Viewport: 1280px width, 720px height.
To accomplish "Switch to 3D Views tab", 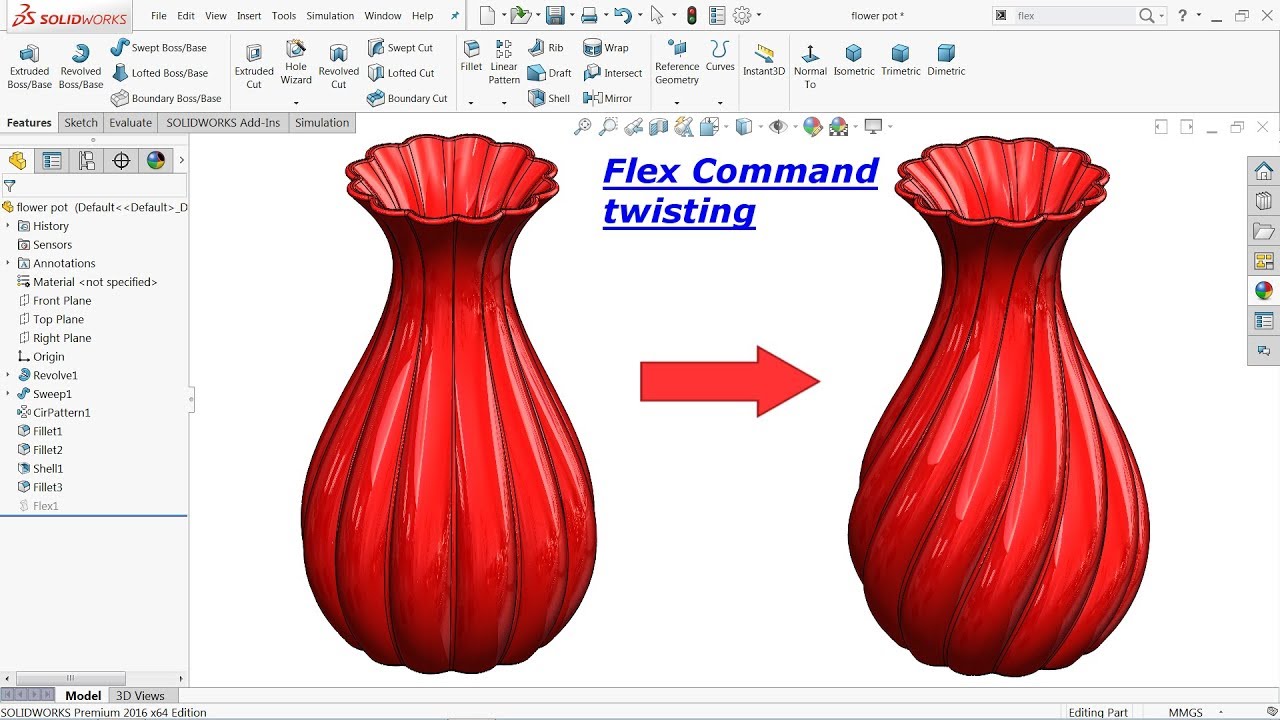I will (140, 696).
